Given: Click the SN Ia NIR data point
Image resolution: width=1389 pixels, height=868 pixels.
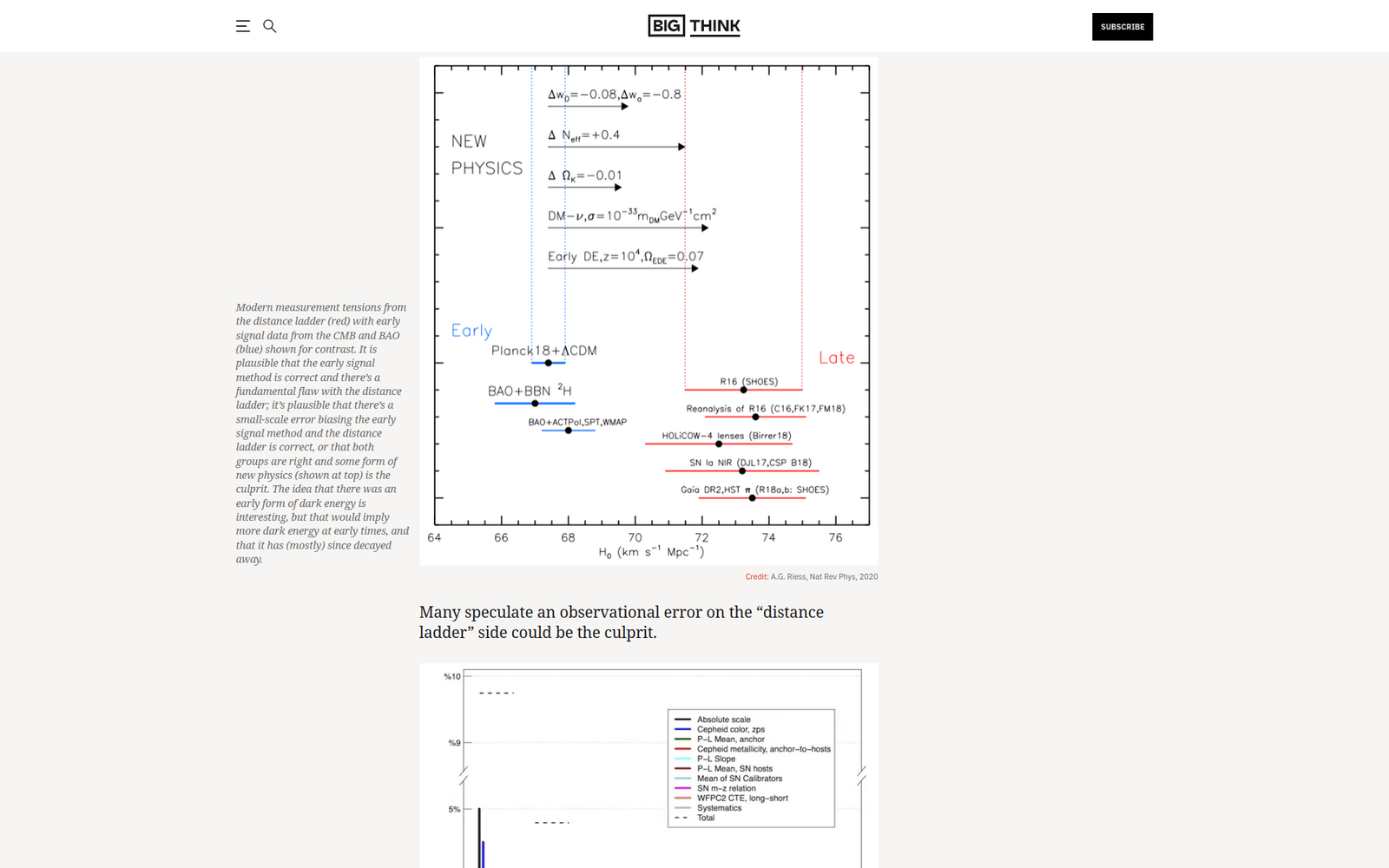Looking at the screenshot, I should [x=741, y=470].
